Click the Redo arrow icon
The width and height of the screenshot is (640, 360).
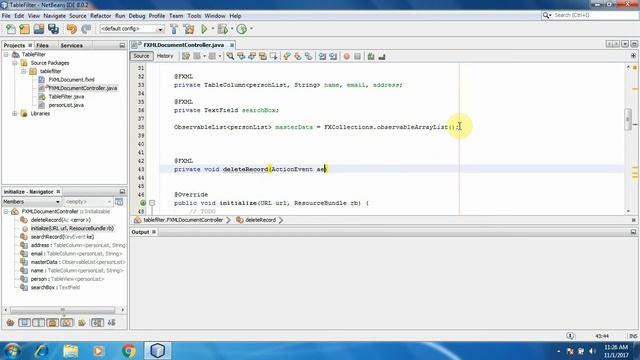pyautogui.click(x=86, y=29)
